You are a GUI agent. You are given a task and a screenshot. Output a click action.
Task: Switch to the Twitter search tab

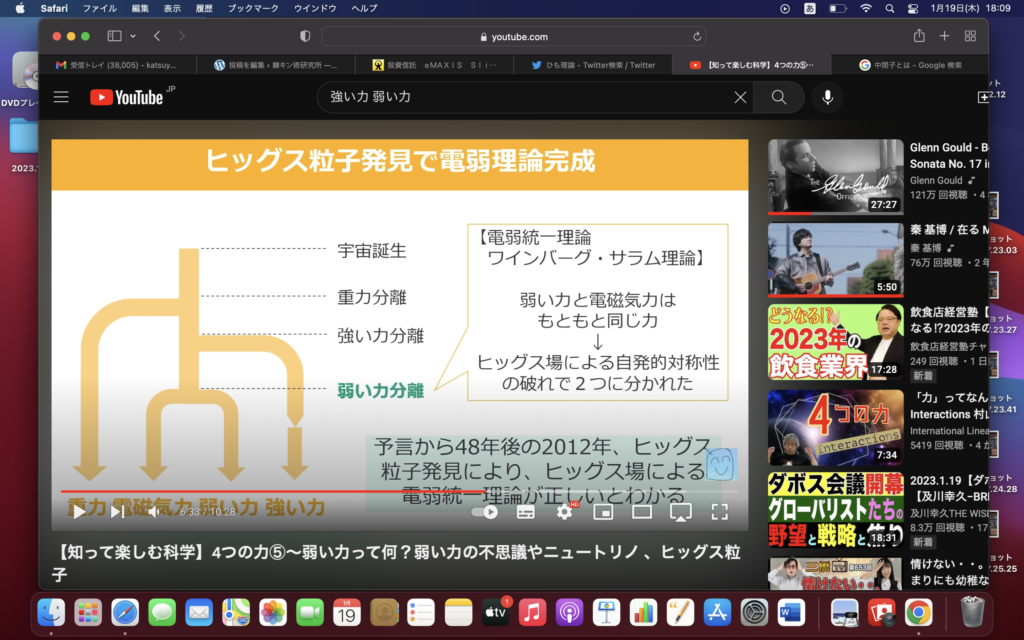pyautogui.click(x=593, y=65)
